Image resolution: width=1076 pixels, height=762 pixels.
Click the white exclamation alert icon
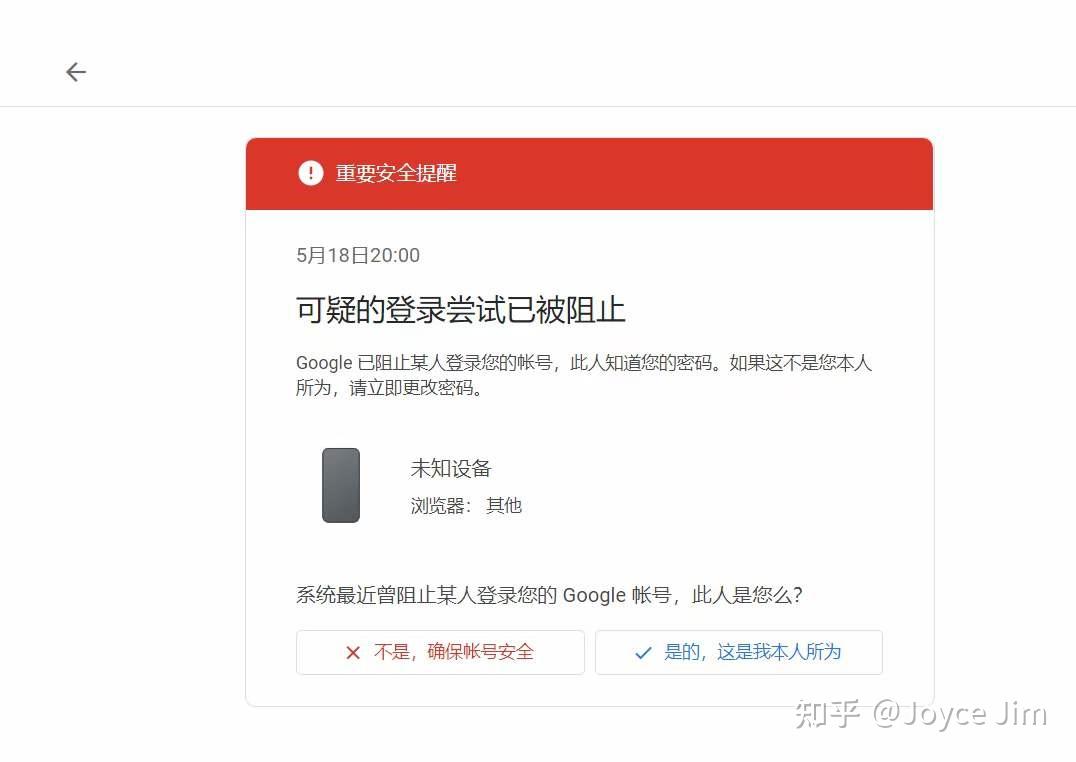(310, 172)
